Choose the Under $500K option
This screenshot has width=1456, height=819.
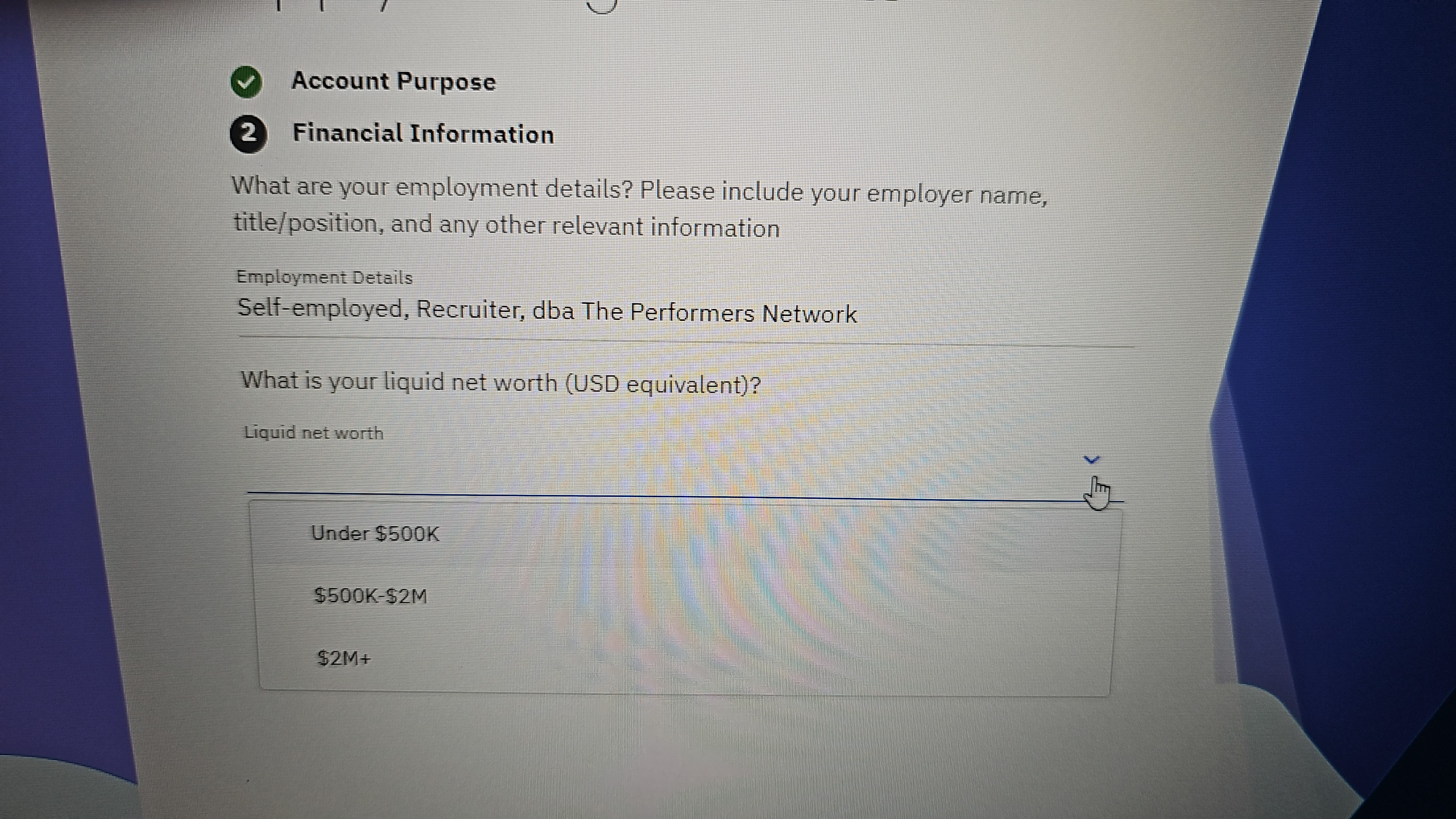coord(375,534)
